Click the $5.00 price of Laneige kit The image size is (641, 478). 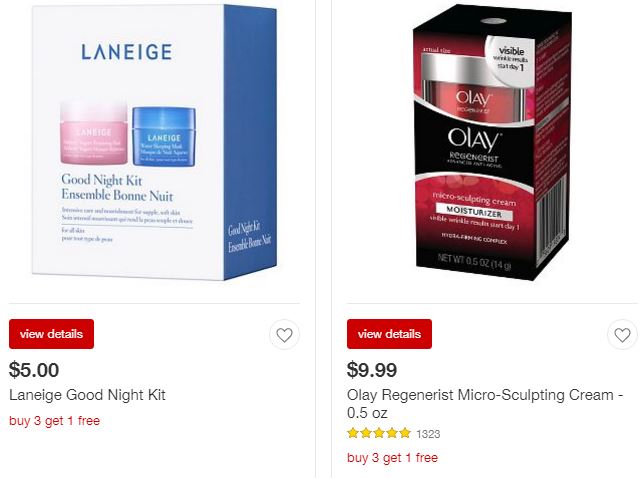[34, 370]
